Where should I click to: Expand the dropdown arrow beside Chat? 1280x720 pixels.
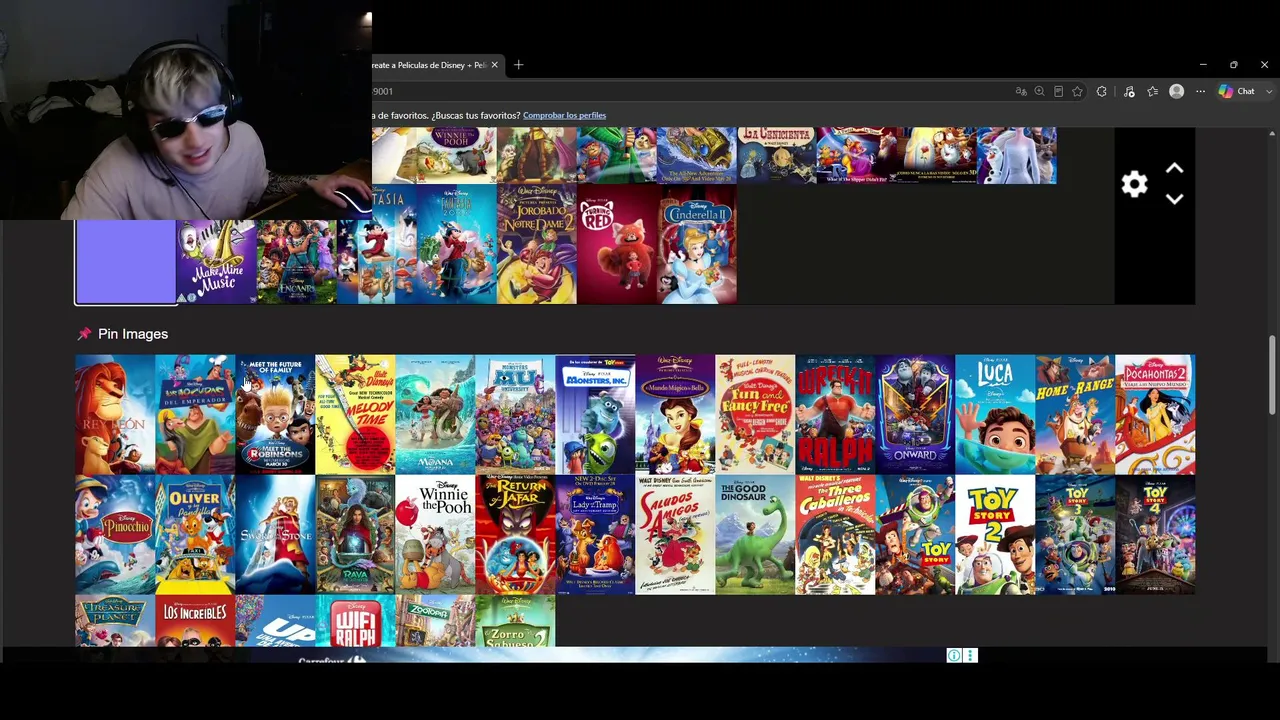(1269, 91)
